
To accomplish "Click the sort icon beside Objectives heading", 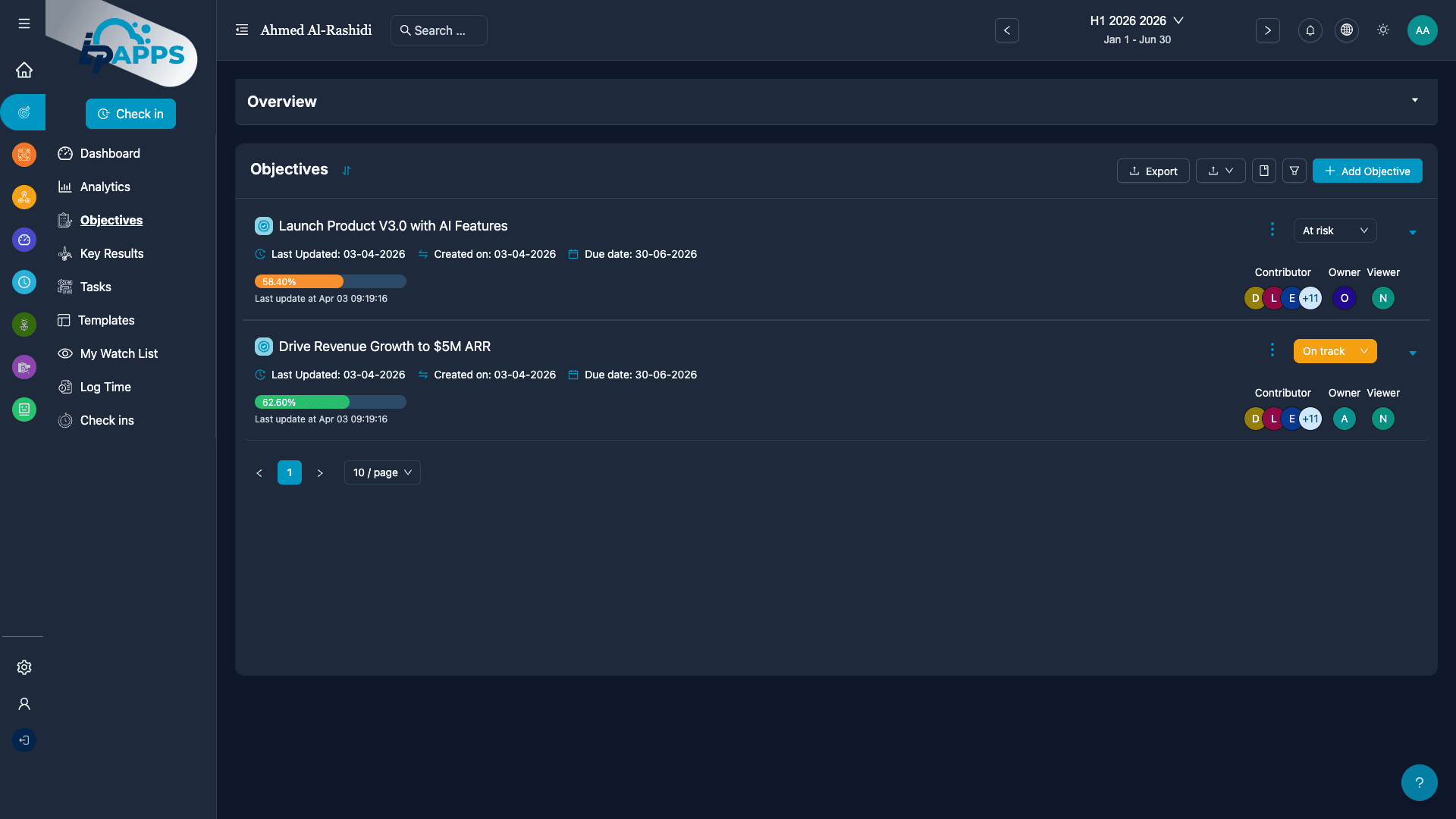I will pos(347,171).
